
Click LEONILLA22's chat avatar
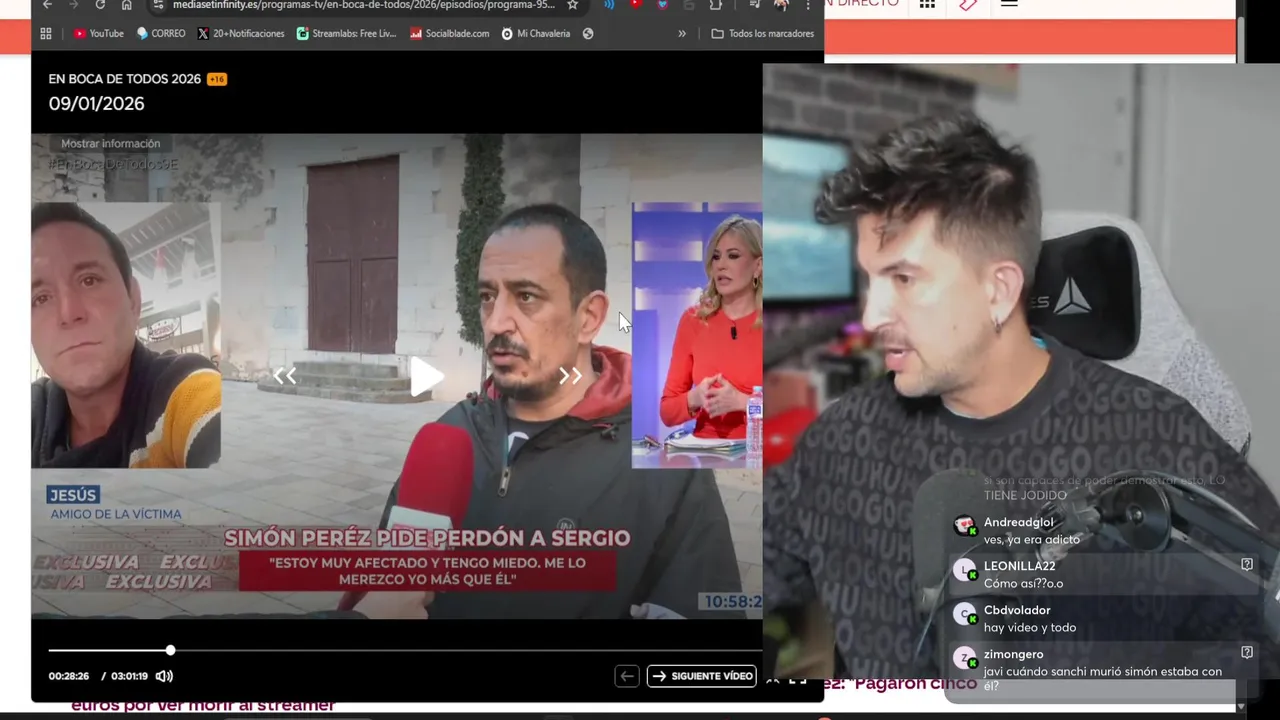pyautogui.click(x=964, y=571)
